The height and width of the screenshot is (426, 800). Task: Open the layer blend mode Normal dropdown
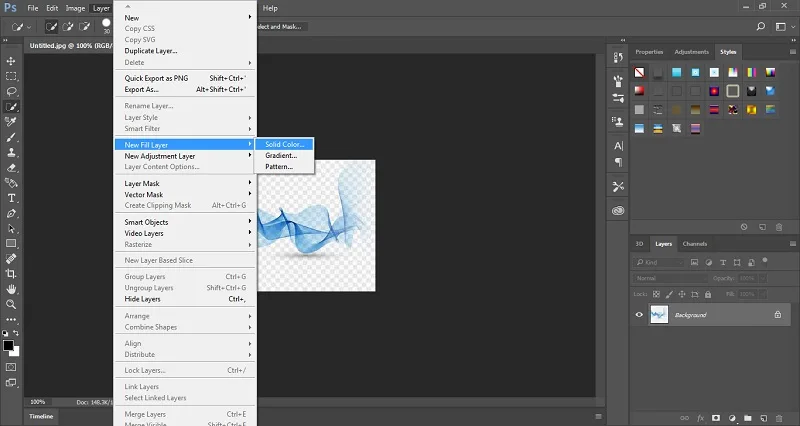pos(670,279)
